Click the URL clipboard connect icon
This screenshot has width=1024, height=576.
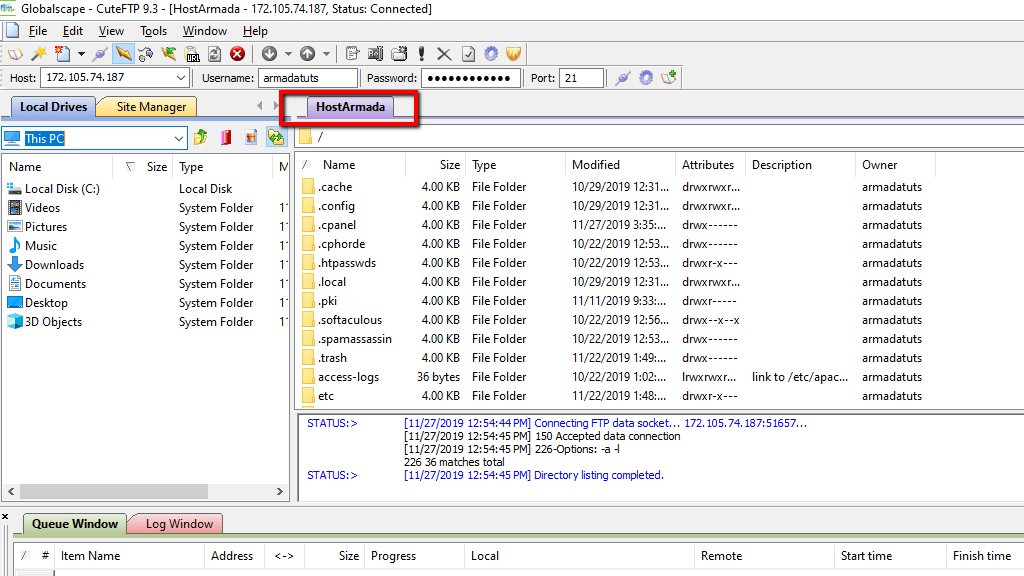[x=192, y=54]
